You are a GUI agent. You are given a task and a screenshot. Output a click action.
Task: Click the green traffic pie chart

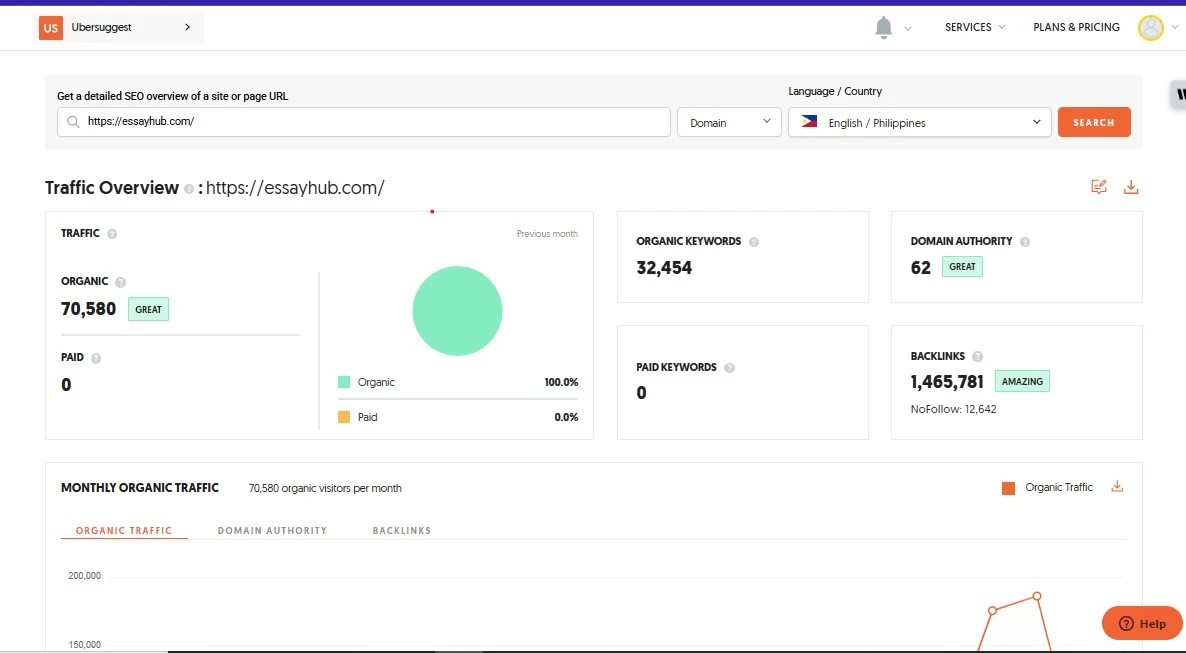pos(458,311)
